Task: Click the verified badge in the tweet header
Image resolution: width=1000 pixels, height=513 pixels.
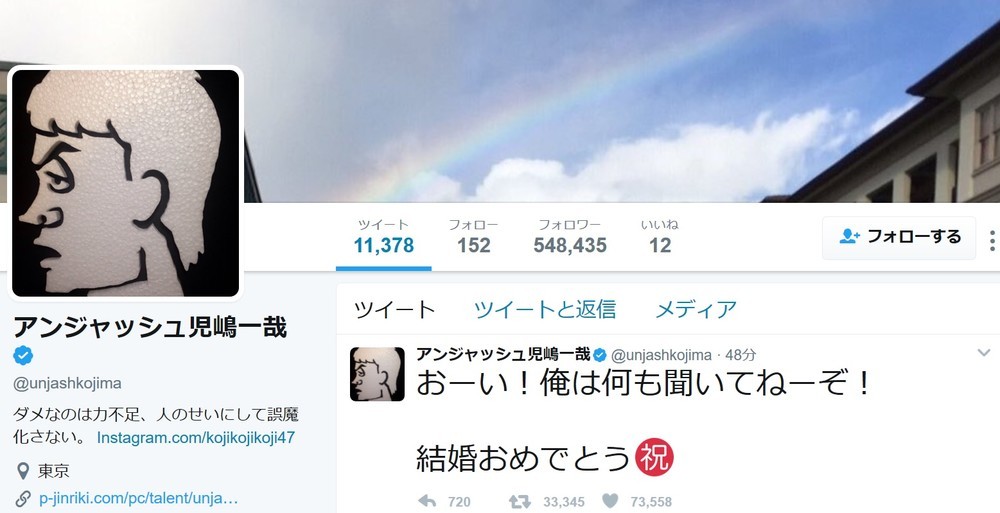Action: [599, 355]
